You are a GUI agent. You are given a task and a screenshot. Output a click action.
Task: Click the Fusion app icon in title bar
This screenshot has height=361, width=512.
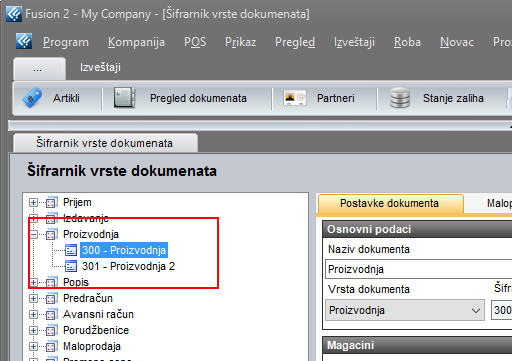(x=14, y=14)
